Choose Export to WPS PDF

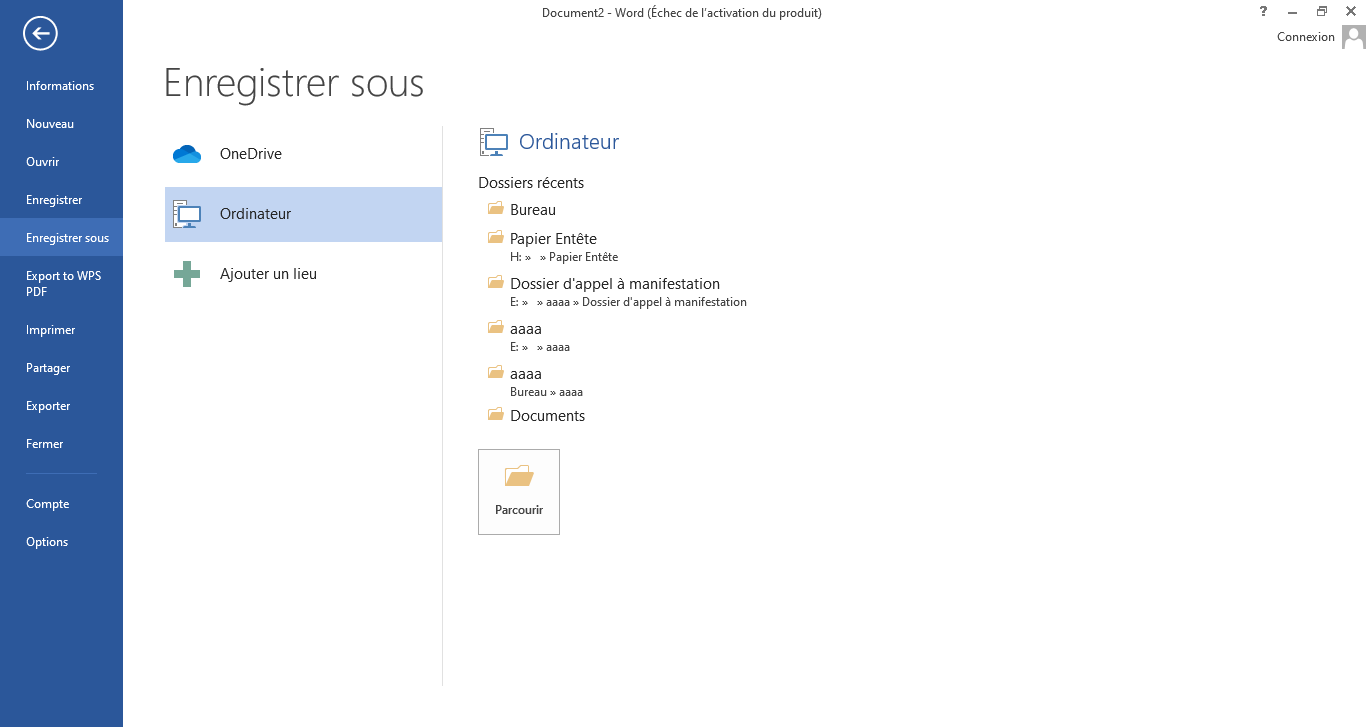pyautogui.click(x=61, y=284)
